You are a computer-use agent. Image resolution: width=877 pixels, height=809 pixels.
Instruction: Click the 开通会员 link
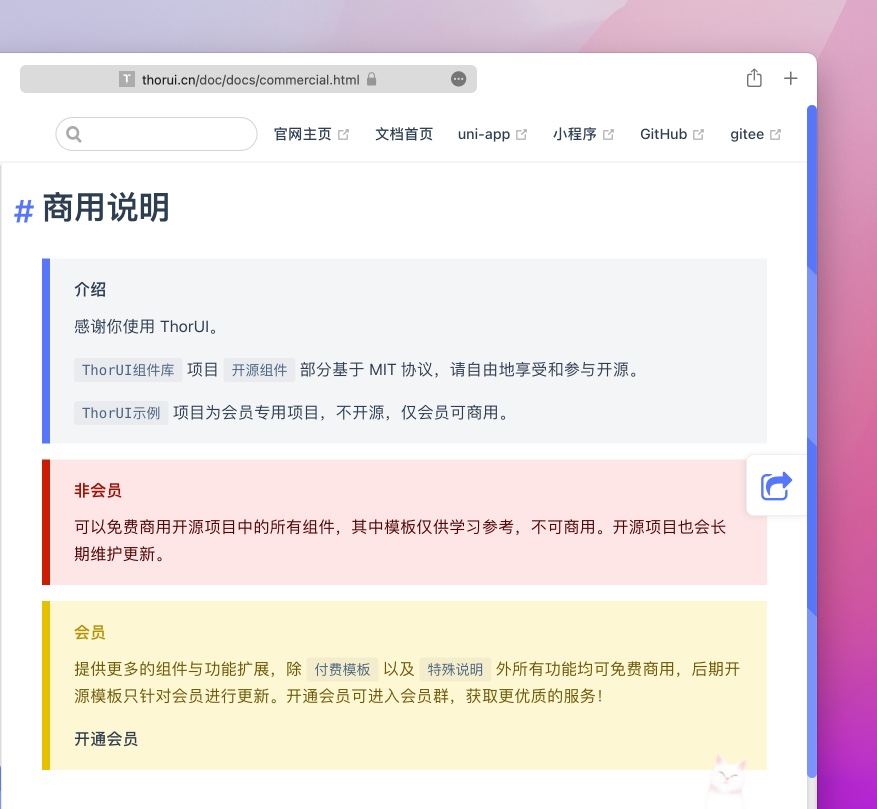(106, 739)
